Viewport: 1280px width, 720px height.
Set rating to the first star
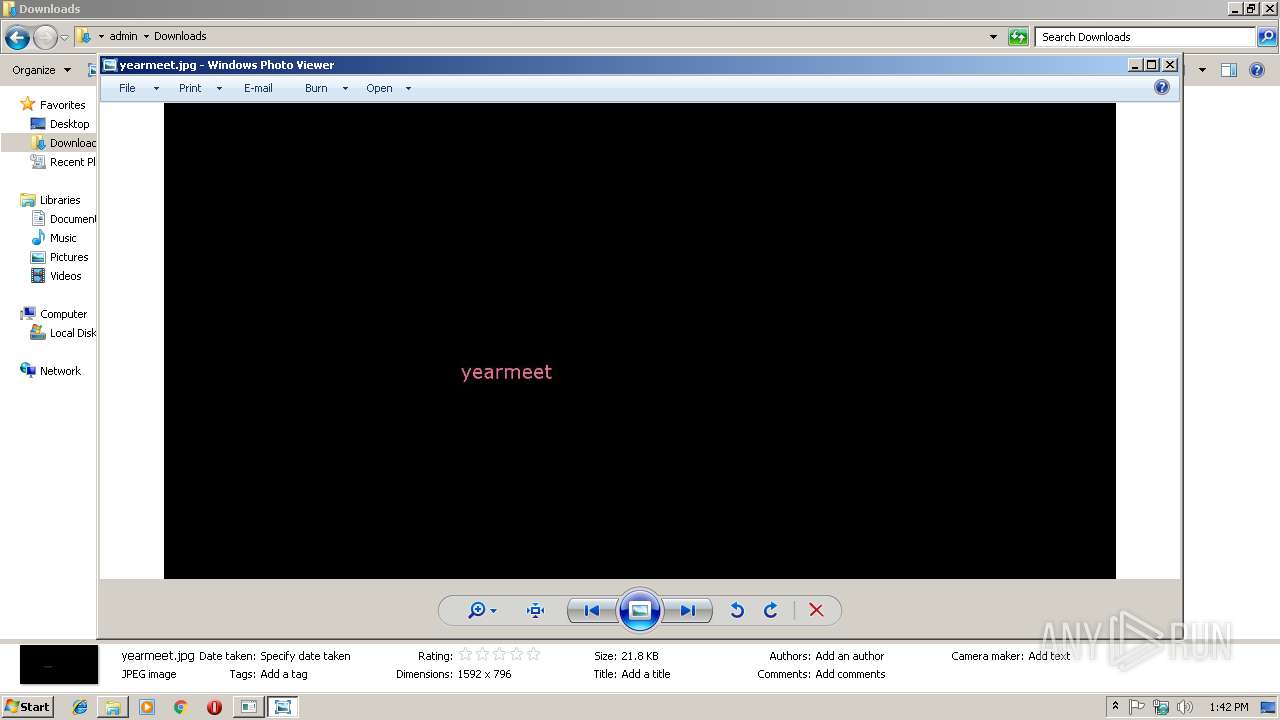pos(465,655)
